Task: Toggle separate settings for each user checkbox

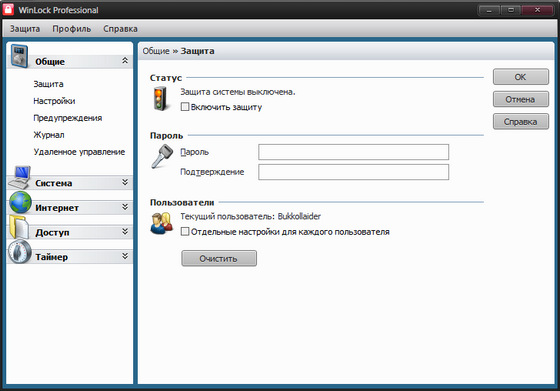Action: pyautogui.click(x=185, y=231)
